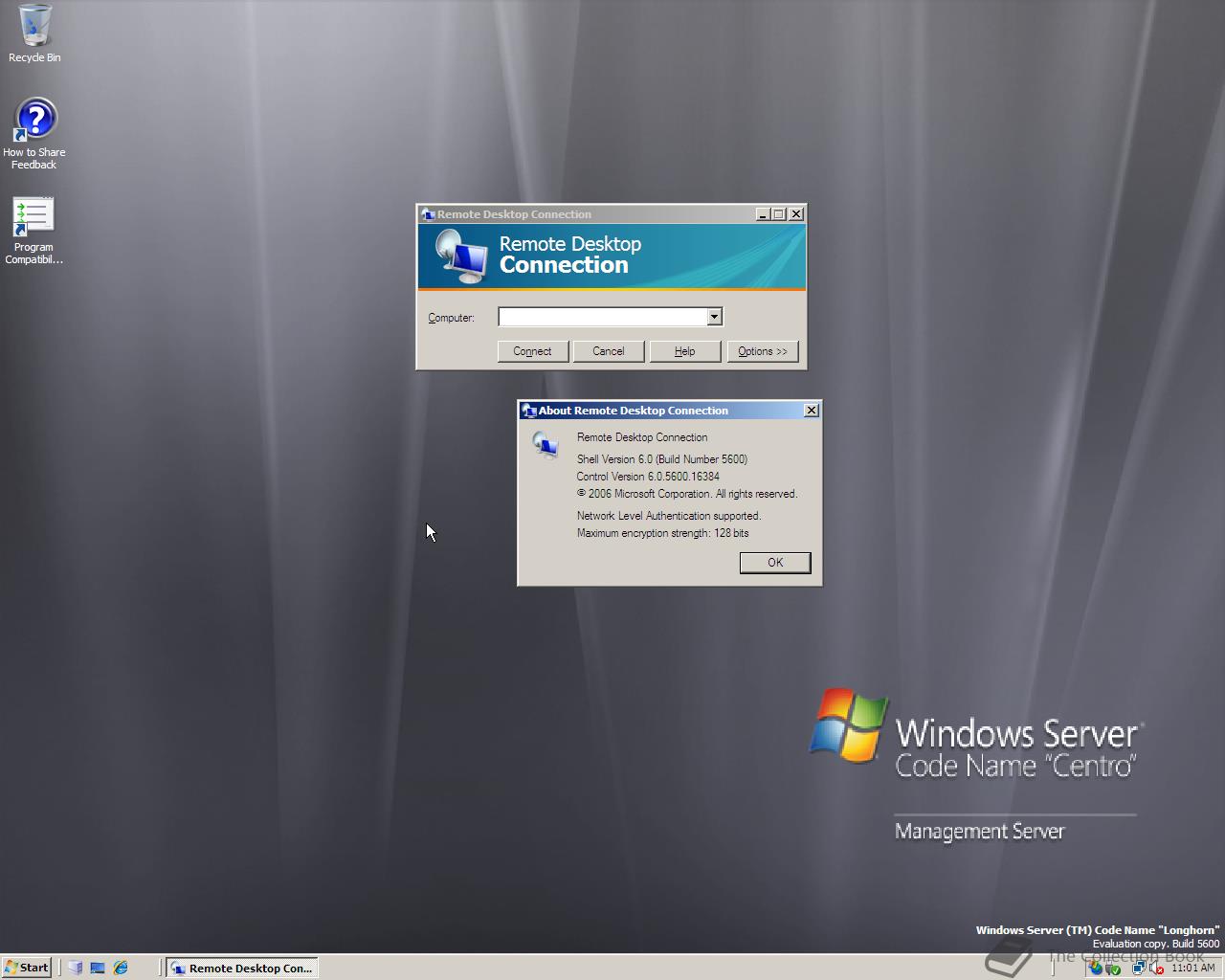Open the Start menu

(x=27, y=968)
